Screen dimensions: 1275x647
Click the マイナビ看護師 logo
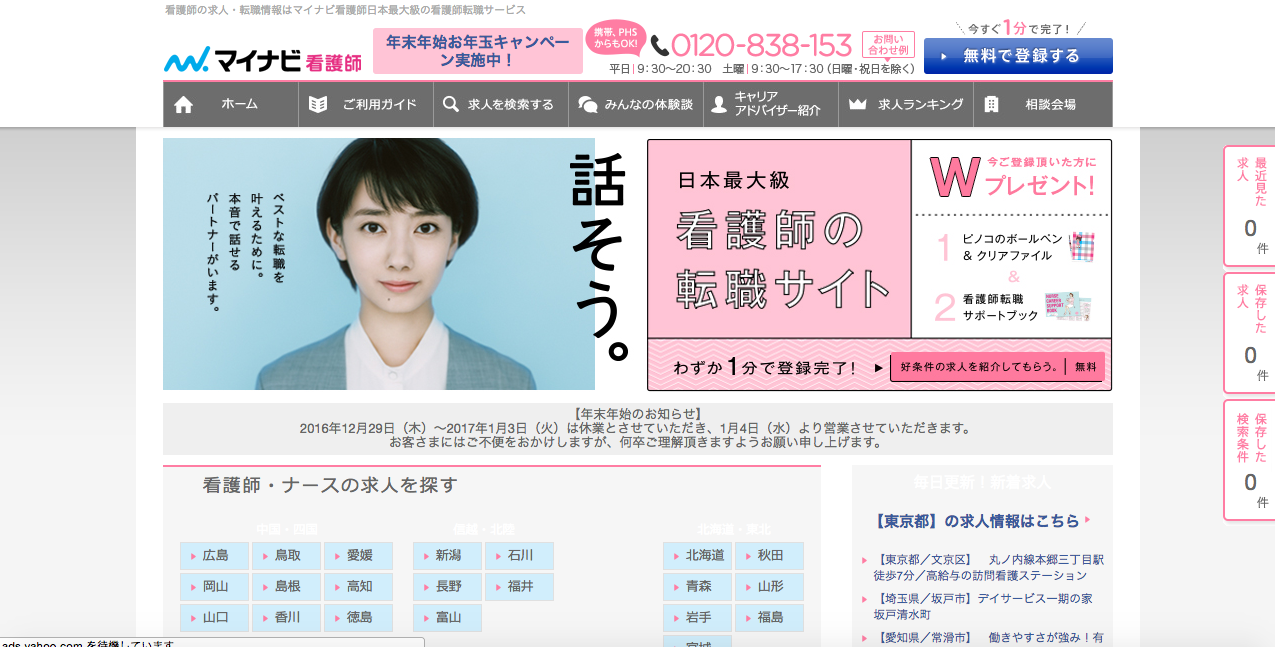[x=263, y=60]
